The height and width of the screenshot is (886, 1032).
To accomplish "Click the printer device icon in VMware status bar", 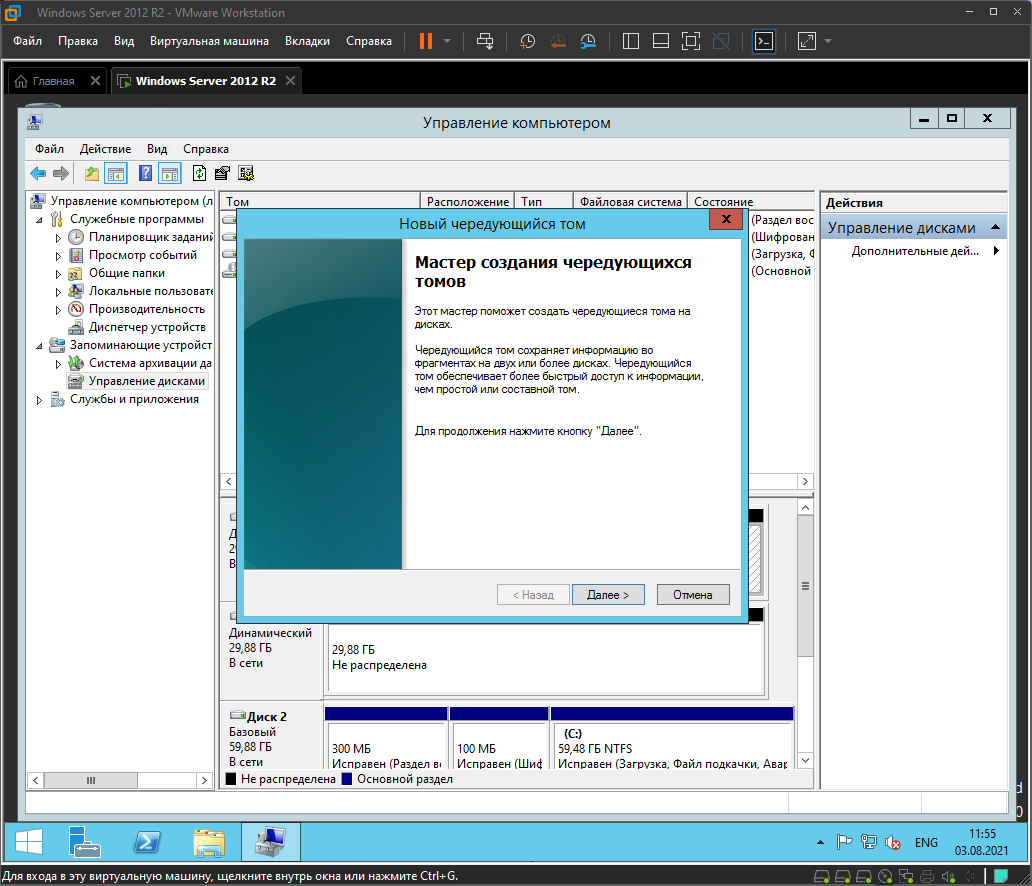I will [x=927, y=876].
